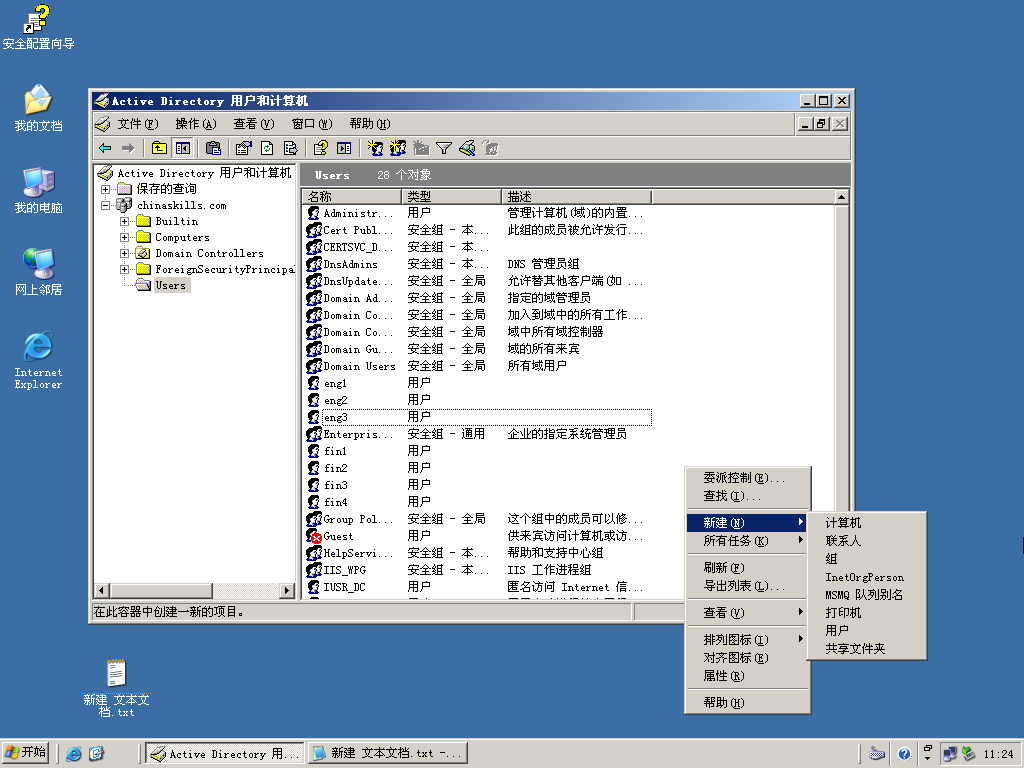The image size is (1024, 768).
Task: Select the eng1 user row
Action: (479, 383)
